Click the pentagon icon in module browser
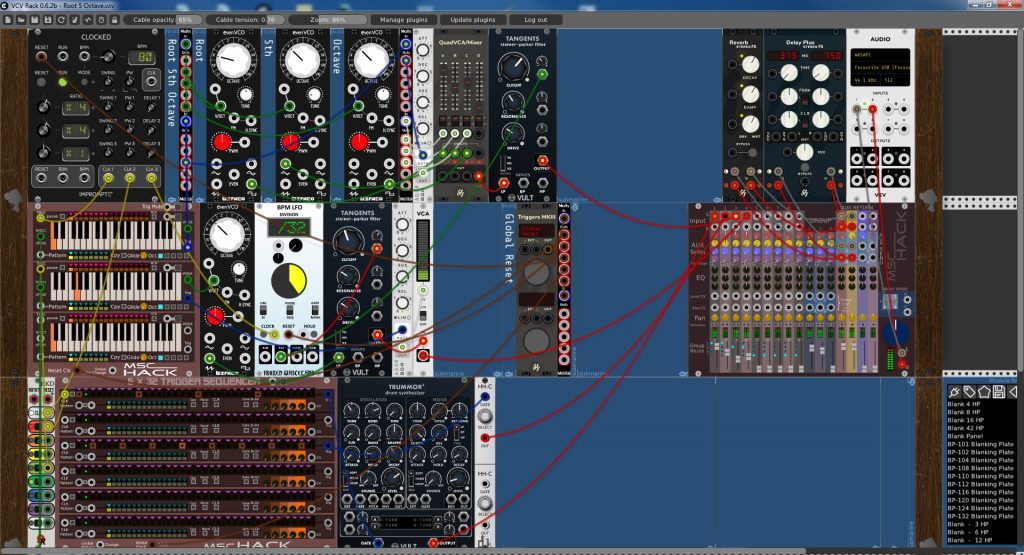This screenshot has width=1024, height=555. tap(984, 392)
